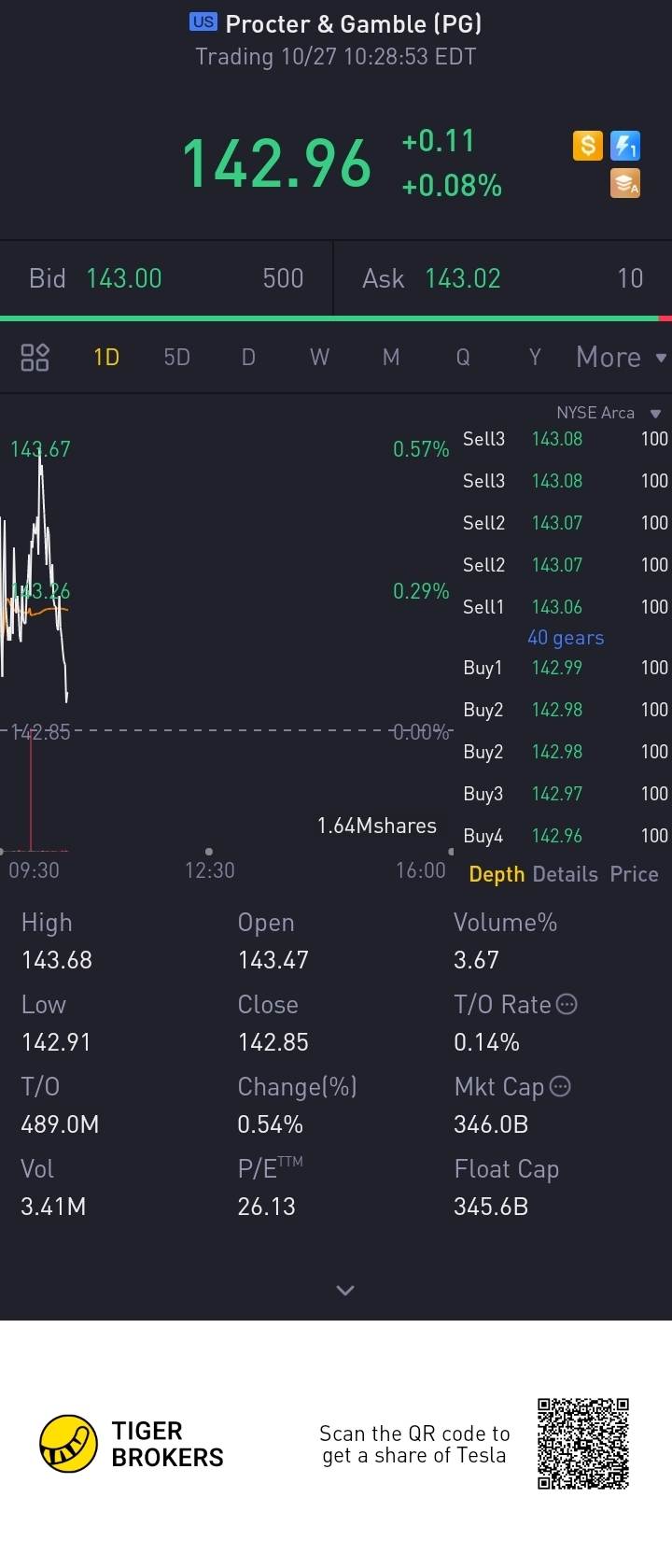Tap the Volume% 3.67 value

(x=476, y=960)
